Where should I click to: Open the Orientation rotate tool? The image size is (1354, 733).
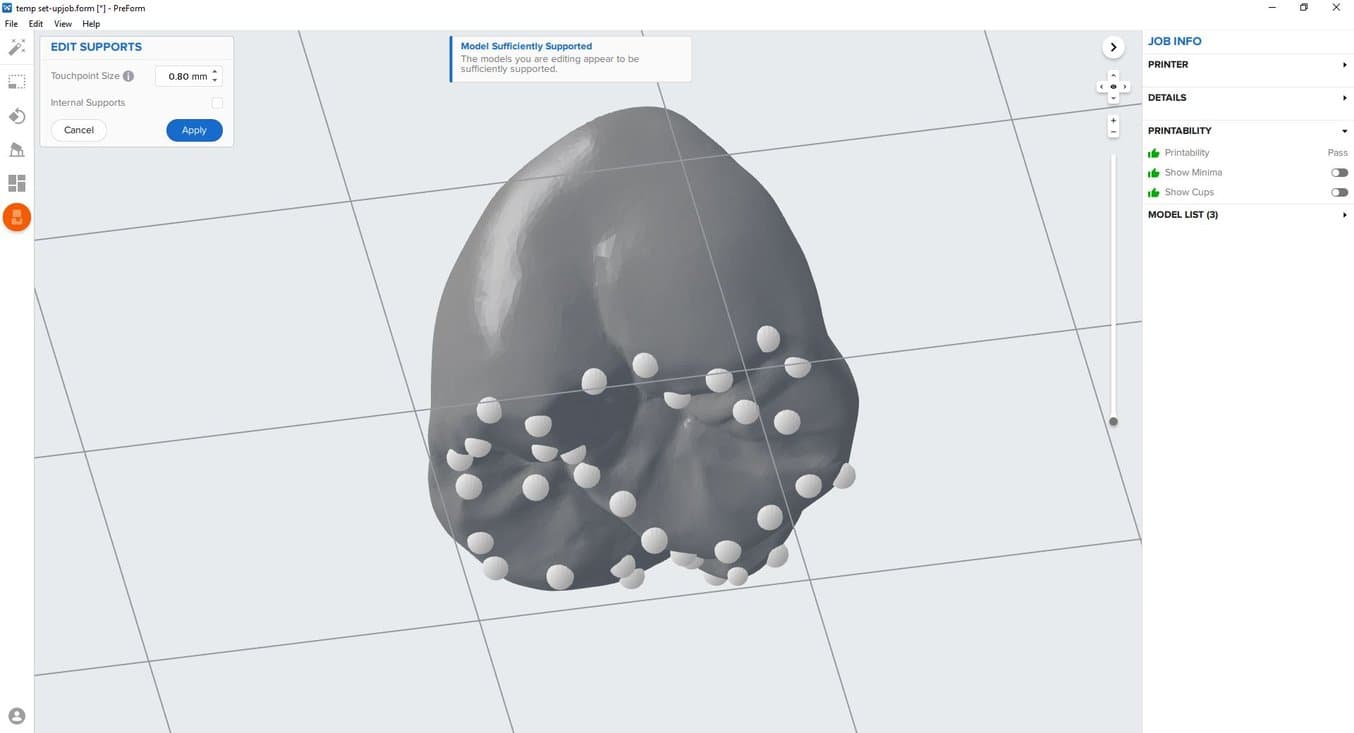(17, 116)
